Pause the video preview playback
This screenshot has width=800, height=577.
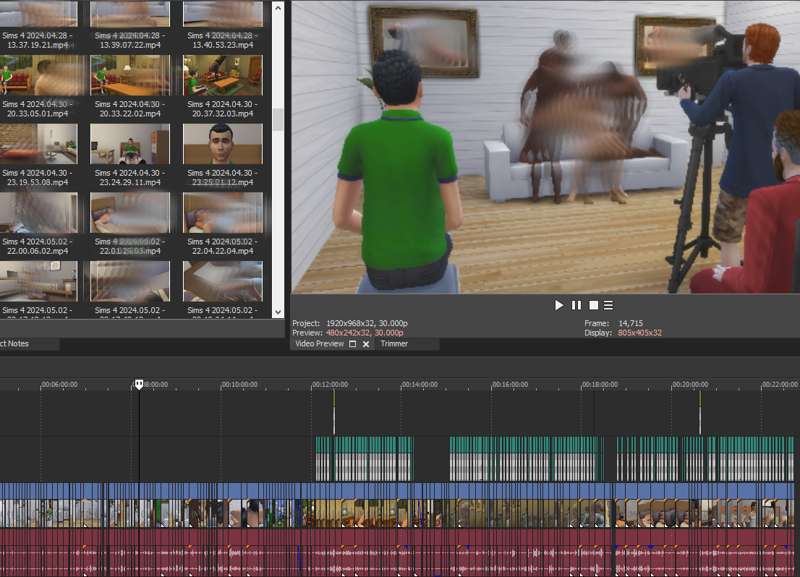[577, 305]
